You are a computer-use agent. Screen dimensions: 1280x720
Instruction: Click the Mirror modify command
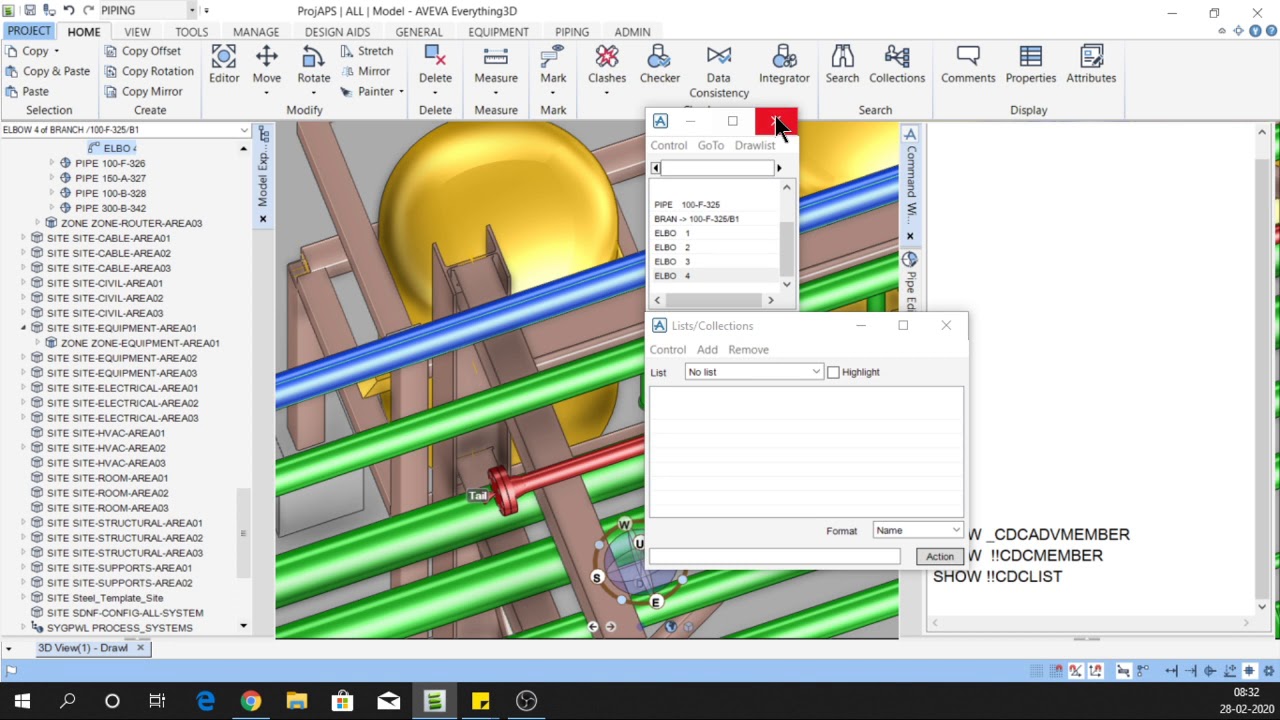tap(365, 71)
